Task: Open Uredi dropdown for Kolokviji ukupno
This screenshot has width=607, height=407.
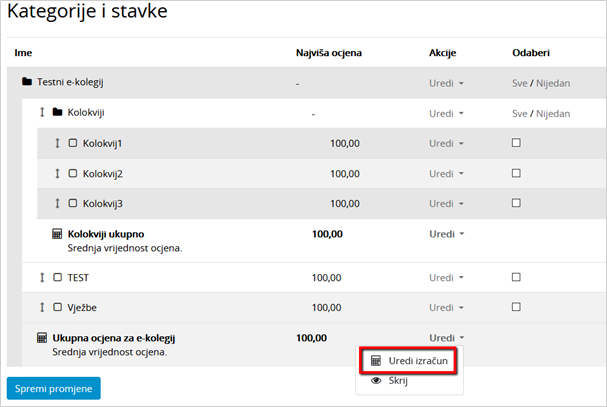Action: pyautogui.click(x=446, y=235)
